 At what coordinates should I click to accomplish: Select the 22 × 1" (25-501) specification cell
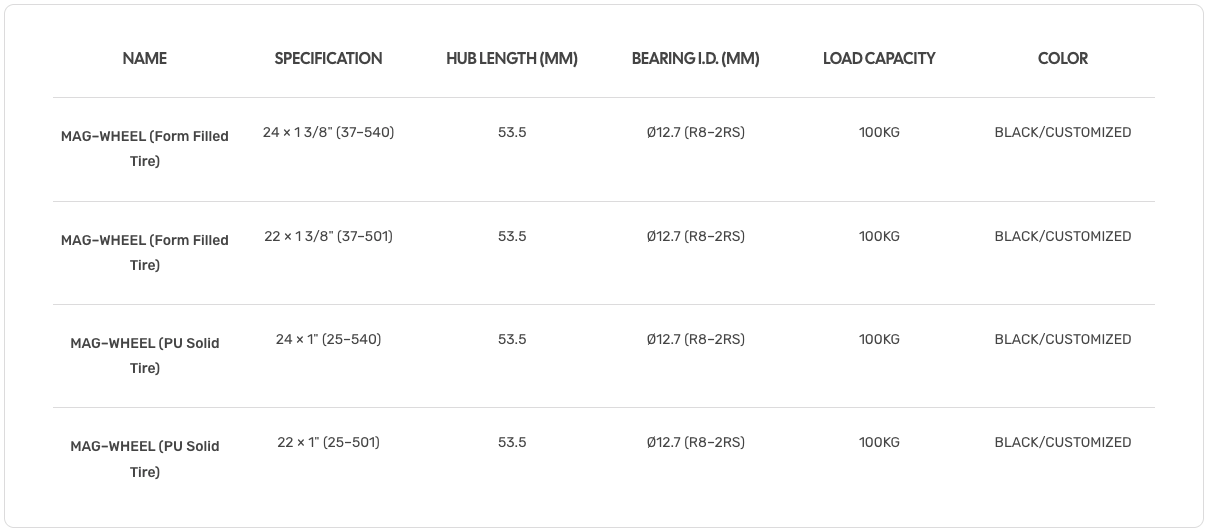pos(328,442)
